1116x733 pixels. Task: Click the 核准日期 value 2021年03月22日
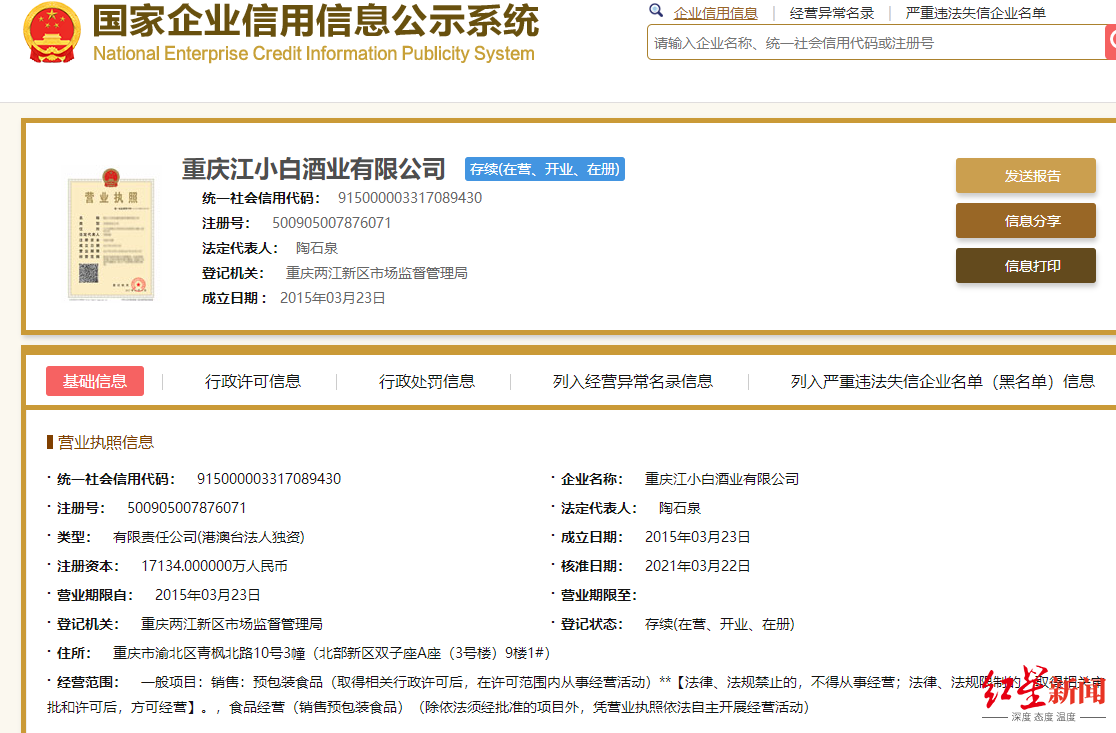[698, 566]
